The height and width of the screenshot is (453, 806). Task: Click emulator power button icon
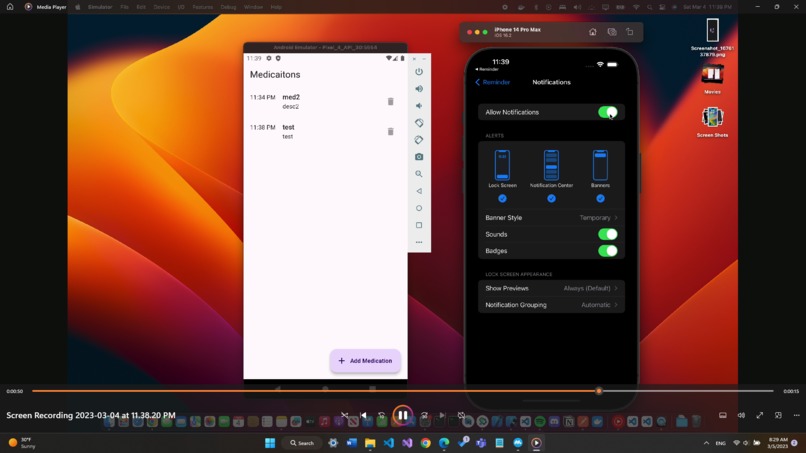[419, 71]
